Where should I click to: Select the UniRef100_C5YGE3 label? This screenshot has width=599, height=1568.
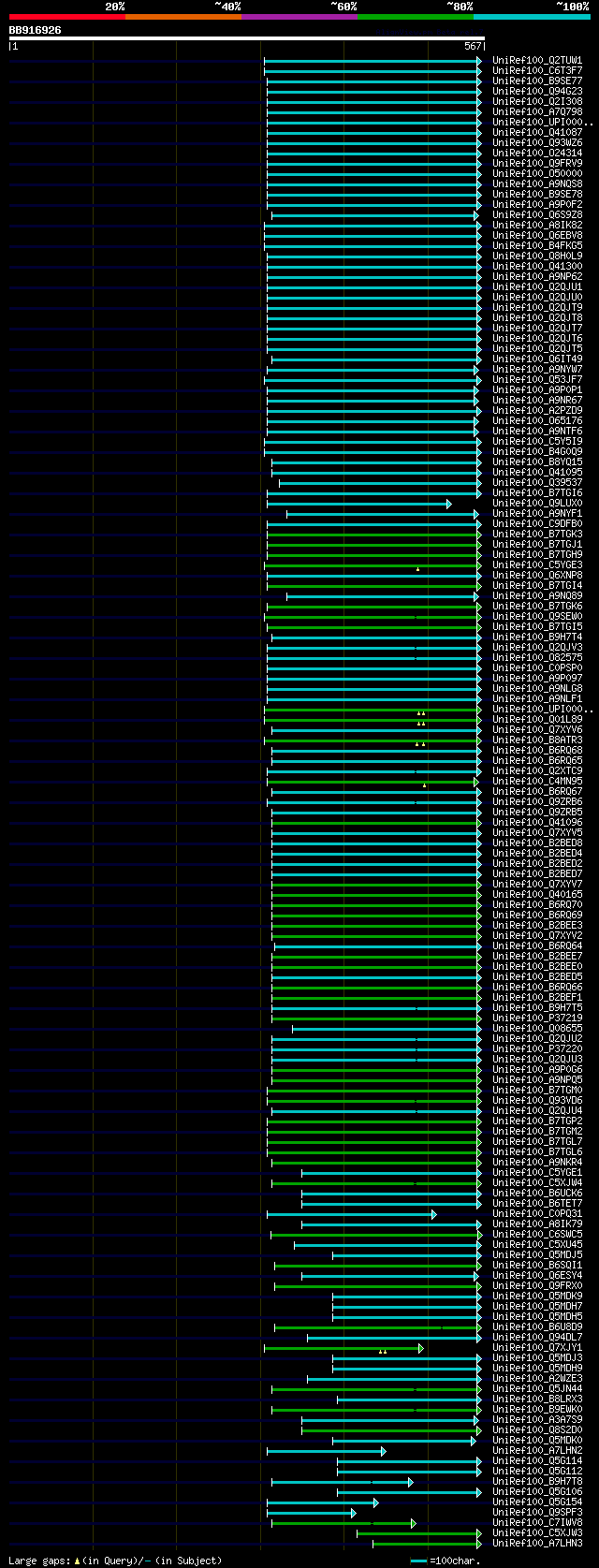(x=537, y=564)
